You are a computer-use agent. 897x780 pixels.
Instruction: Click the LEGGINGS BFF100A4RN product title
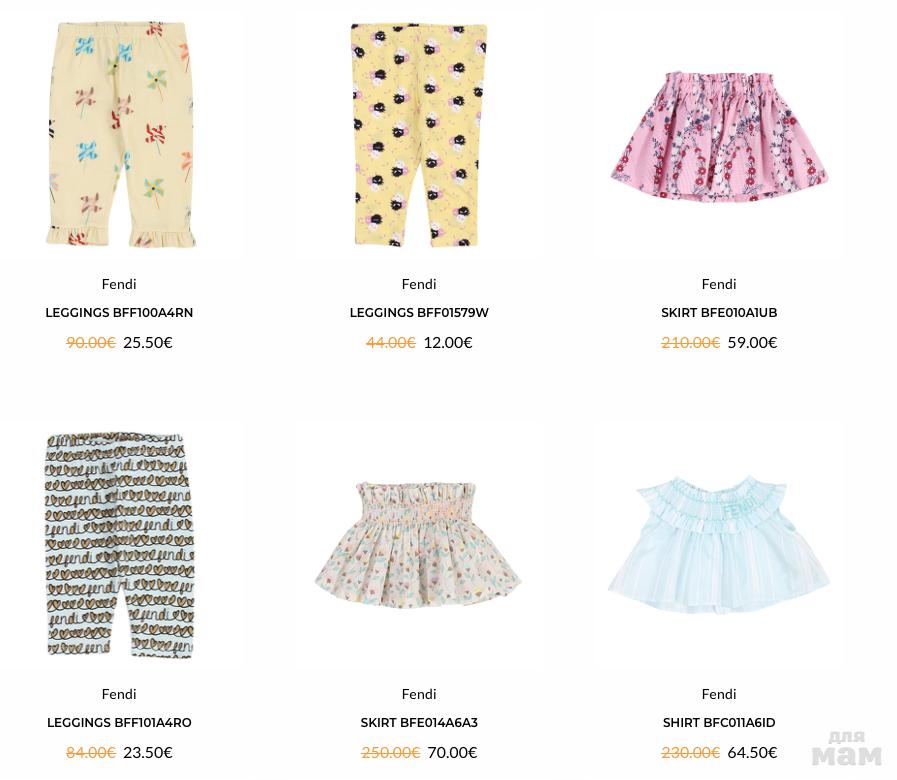coord(119,313)
